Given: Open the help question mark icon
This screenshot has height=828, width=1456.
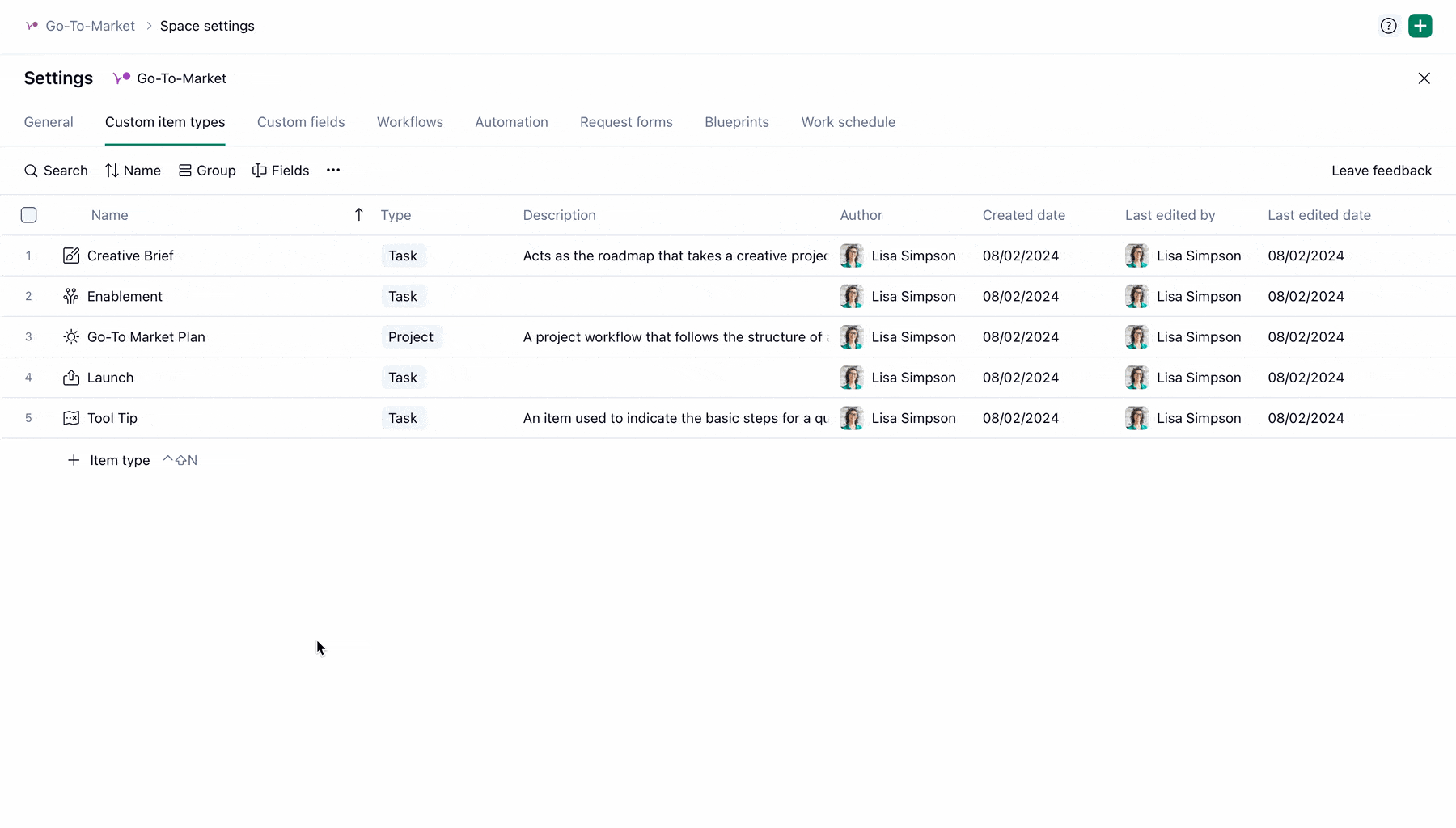Looking at the screenshot, I should point(1388,26).
